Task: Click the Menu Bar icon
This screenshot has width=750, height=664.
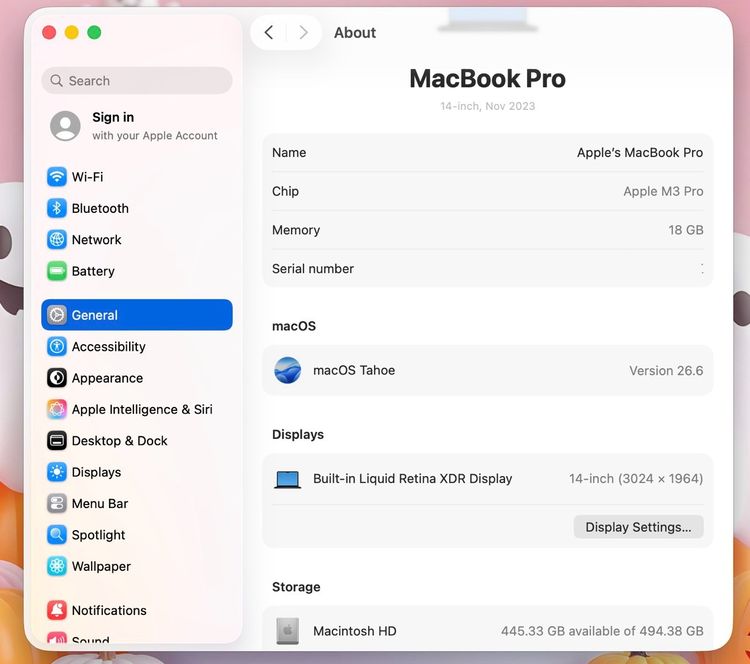Action: 56,503
